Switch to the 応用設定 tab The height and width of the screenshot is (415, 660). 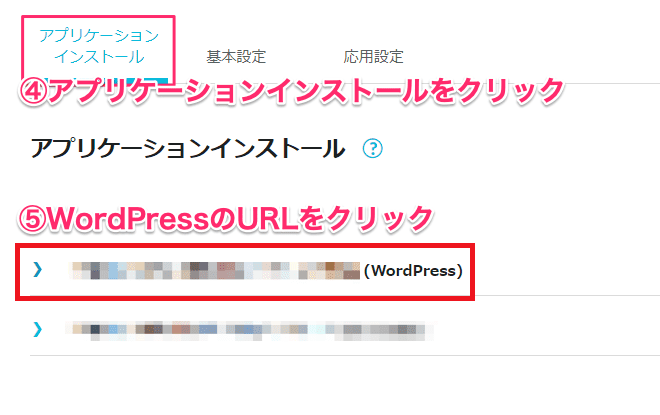pyautogui.click(x=373, y=56)
